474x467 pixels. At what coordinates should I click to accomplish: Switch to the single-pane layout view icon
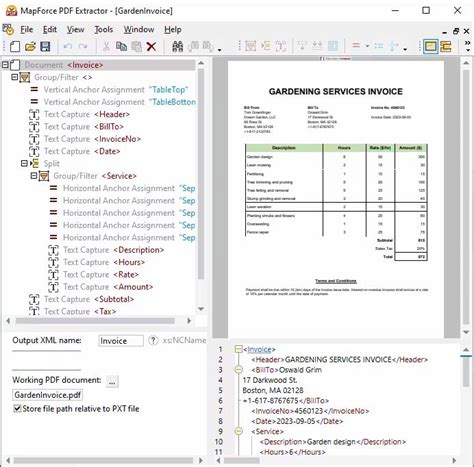pos(430,46)
